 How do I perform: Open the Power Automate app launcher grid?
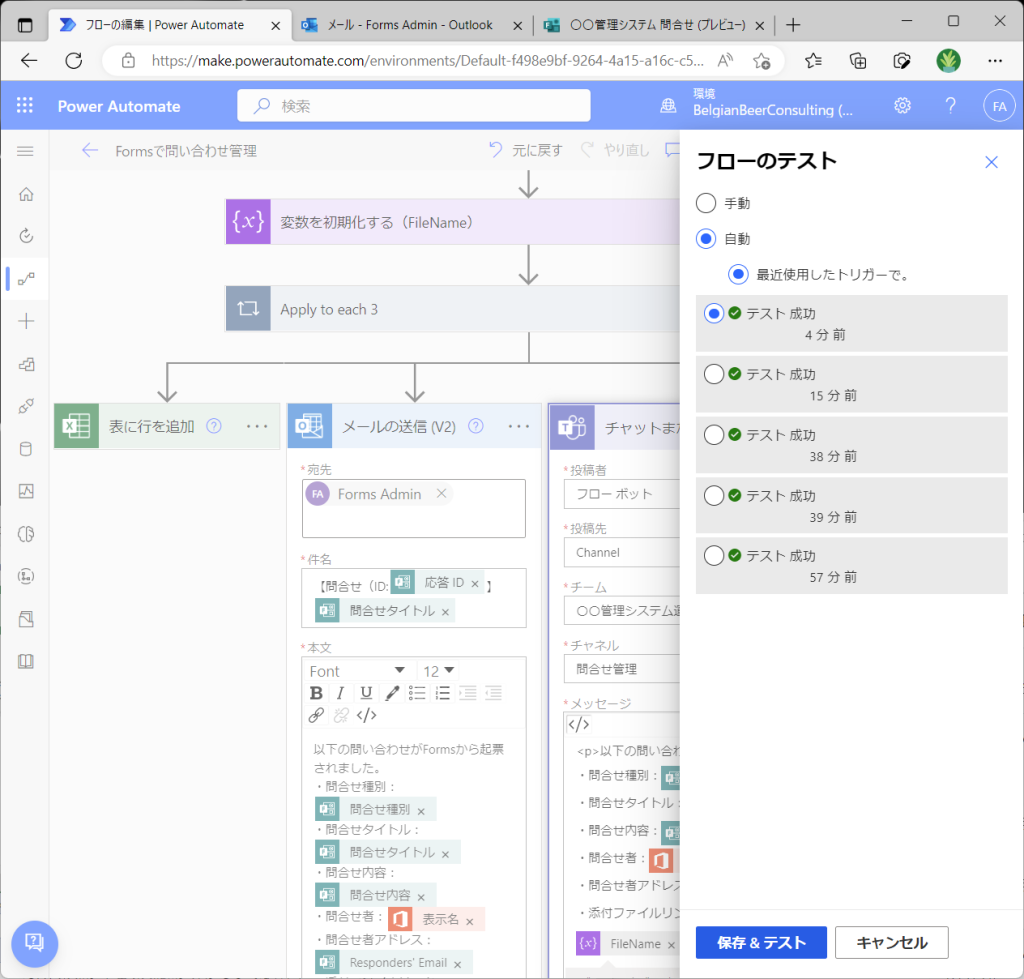tap(25, 106)
